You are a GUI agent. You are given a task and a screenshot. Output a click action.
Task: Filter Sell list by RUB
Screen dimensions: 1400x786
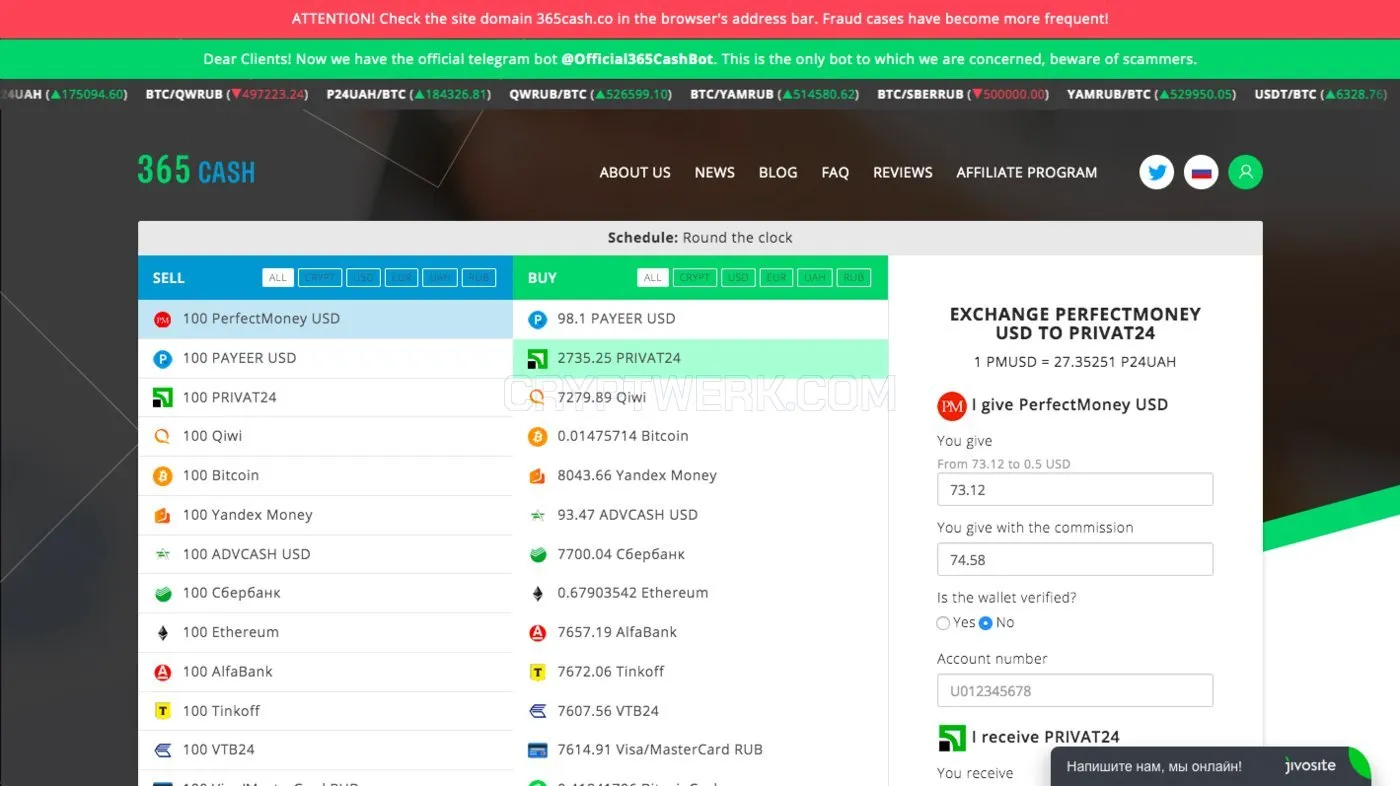coord(479,277)
